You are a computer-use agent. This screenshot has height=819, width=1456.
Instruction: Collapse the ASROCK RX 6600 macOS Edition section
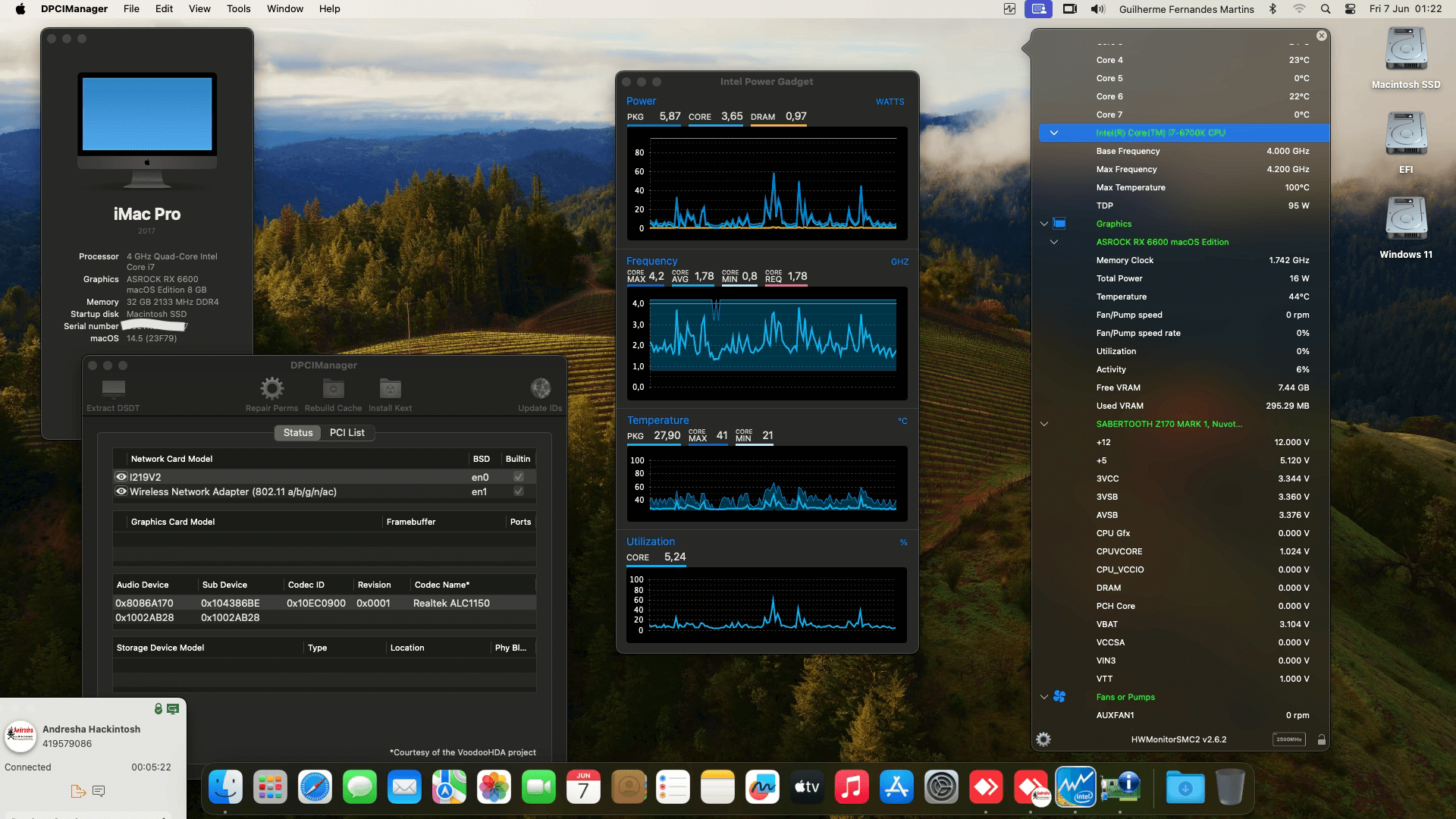click(x=1055, y=241)
